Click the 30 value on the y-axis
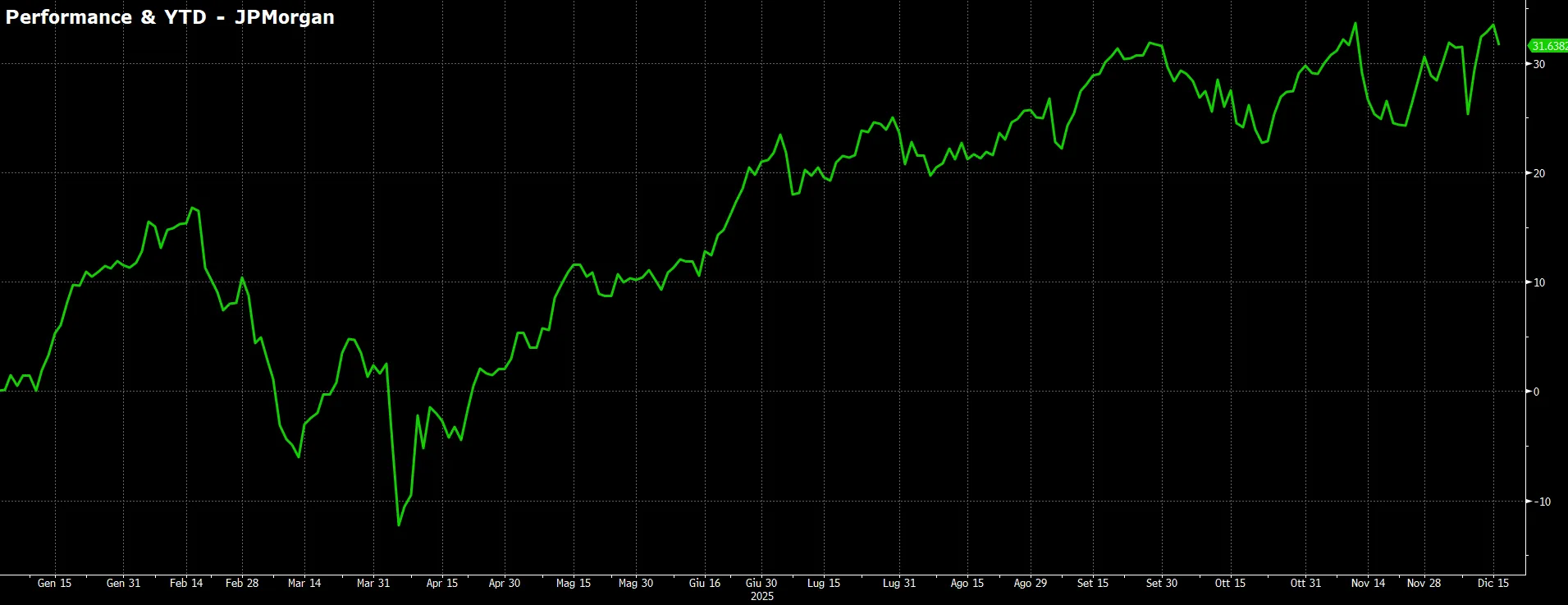 (1539, 64)
